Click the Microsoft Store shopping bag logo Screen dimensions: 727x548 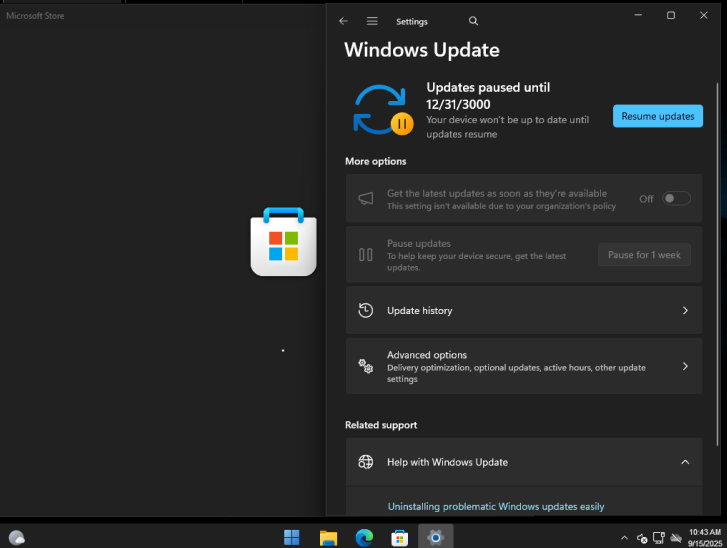click(x=283, y=242)
